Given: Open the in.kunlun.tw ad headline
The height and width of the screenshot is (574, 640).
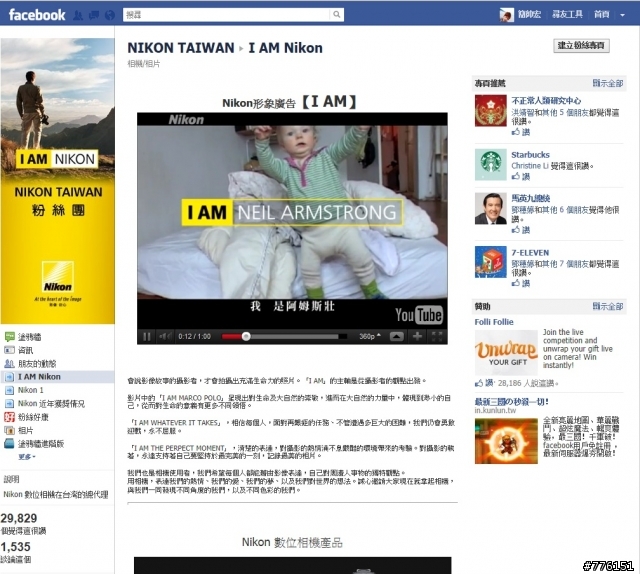Looking at the screenshot, I should tap(511, 402).
